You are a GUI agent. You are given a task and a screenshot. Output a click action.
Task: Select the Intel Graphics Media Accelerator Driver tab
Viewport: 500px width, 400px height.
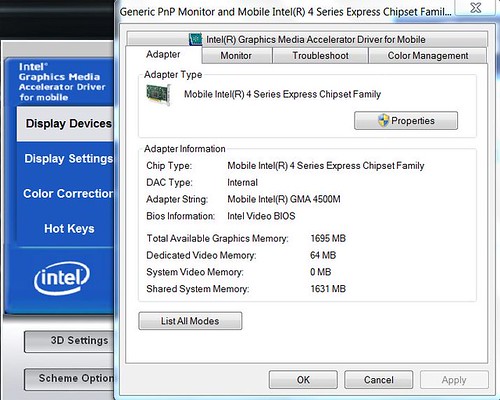coord(307,39)
